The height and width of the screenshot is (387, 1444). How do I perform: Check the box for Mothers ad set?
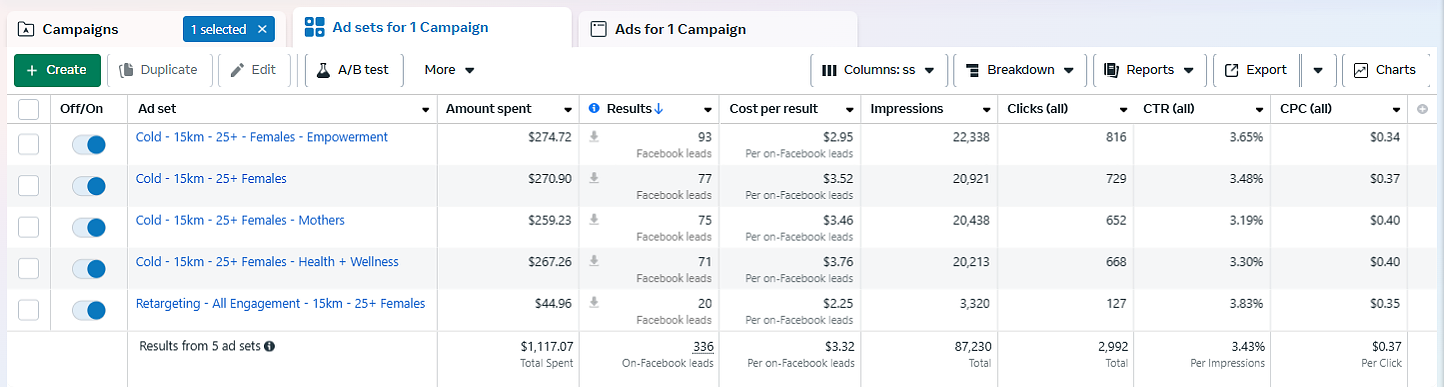29,227
